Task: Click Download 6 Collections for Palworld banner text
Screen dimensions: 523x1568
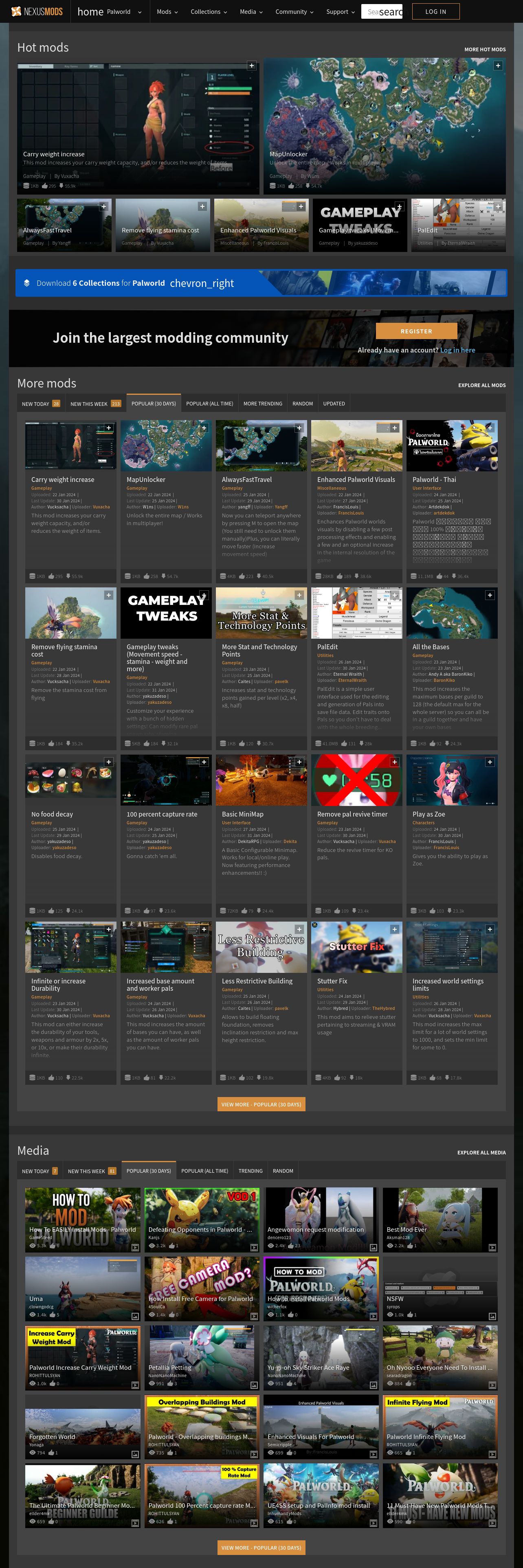Action: point(101,283)
